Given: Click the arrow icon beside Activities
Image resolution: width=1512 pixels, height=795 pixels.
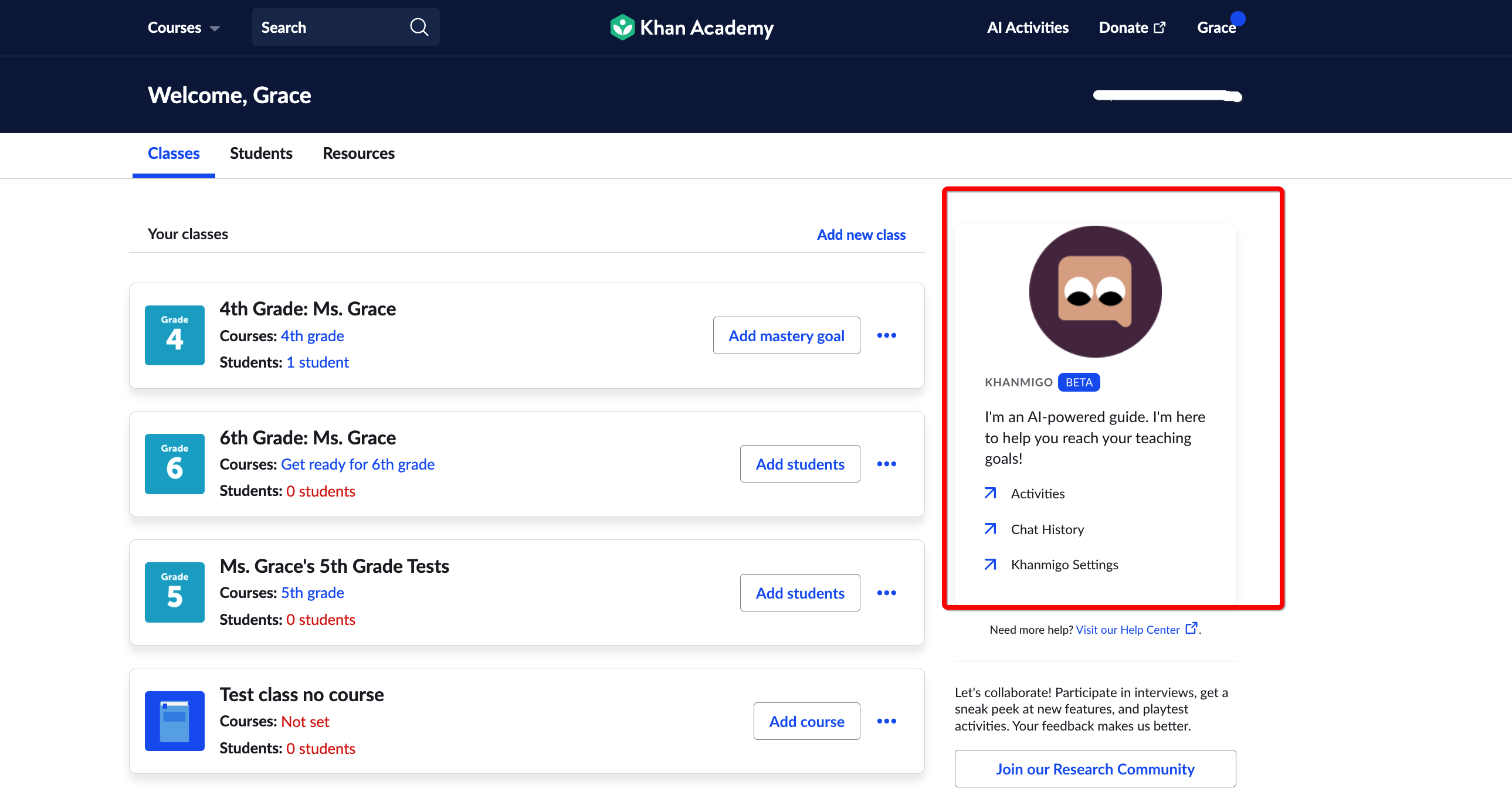Looking at the screenshot, I should coord(990,493).
